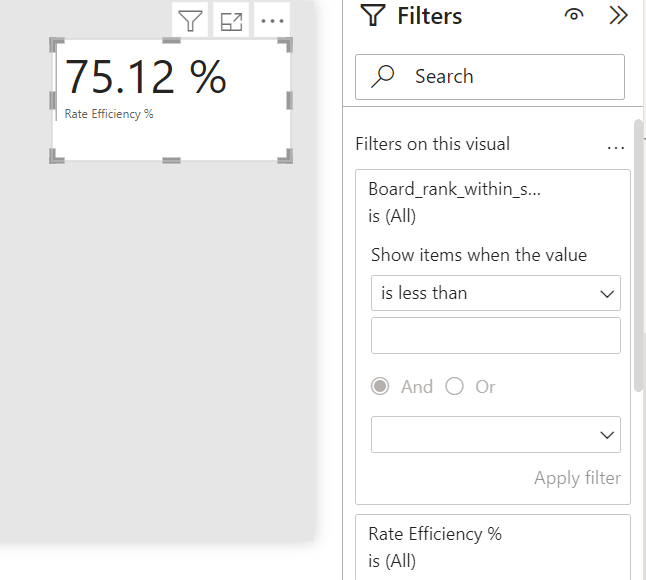Click the Filters pane title text
Viewport: 646px width, 580px height.
[430, 16]
